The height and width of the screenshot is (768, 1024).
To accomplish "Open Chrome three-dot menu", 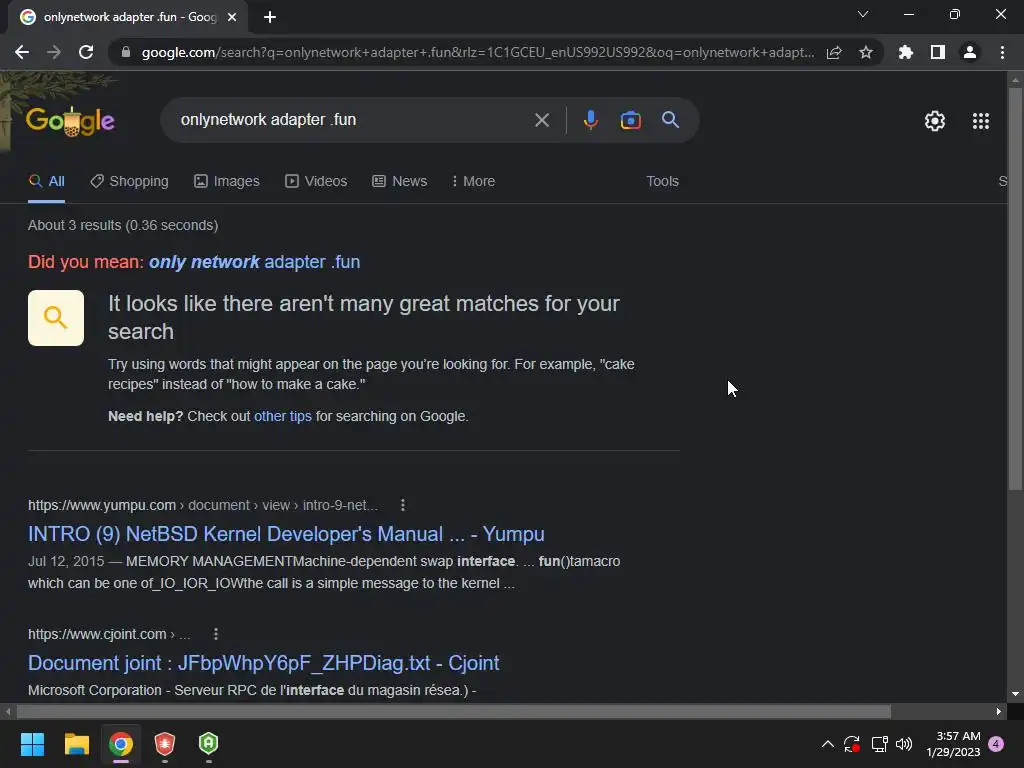I will click(1002, 52).
